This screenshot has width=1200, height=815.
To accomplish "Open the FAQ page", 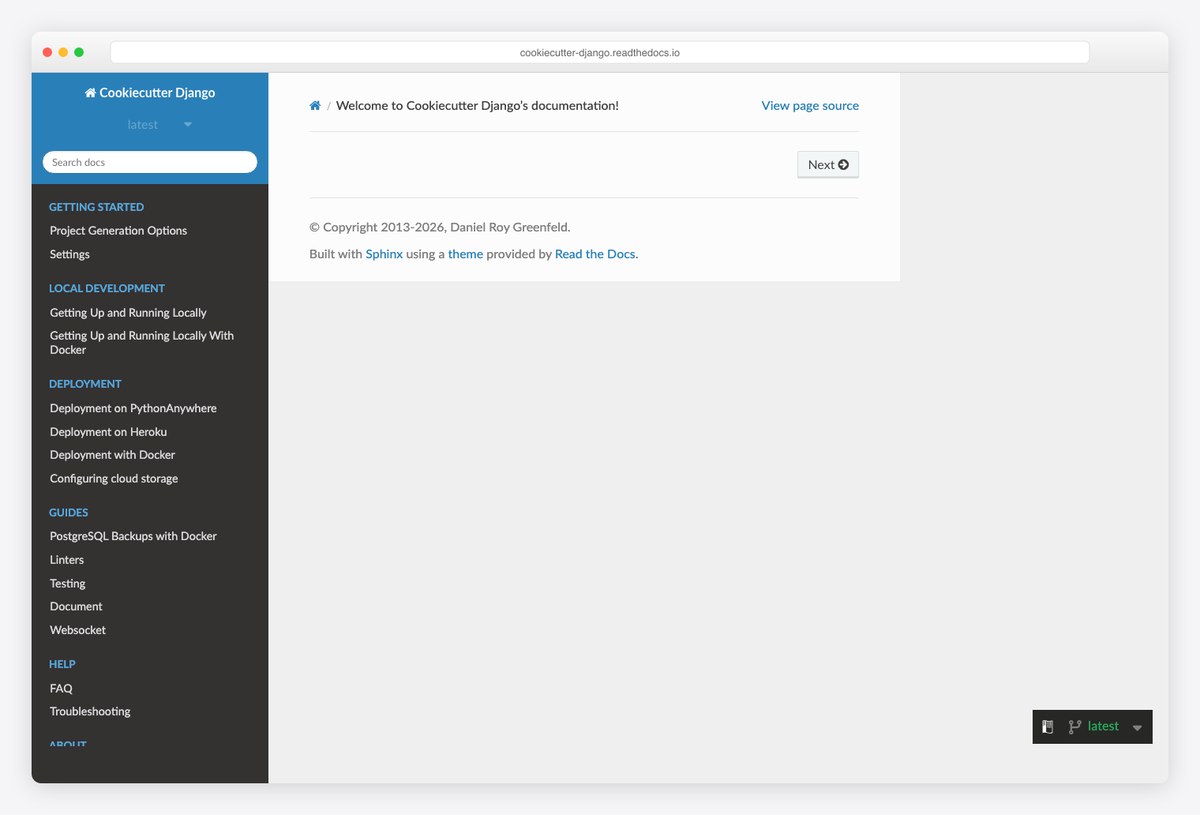I will [61, 689].
